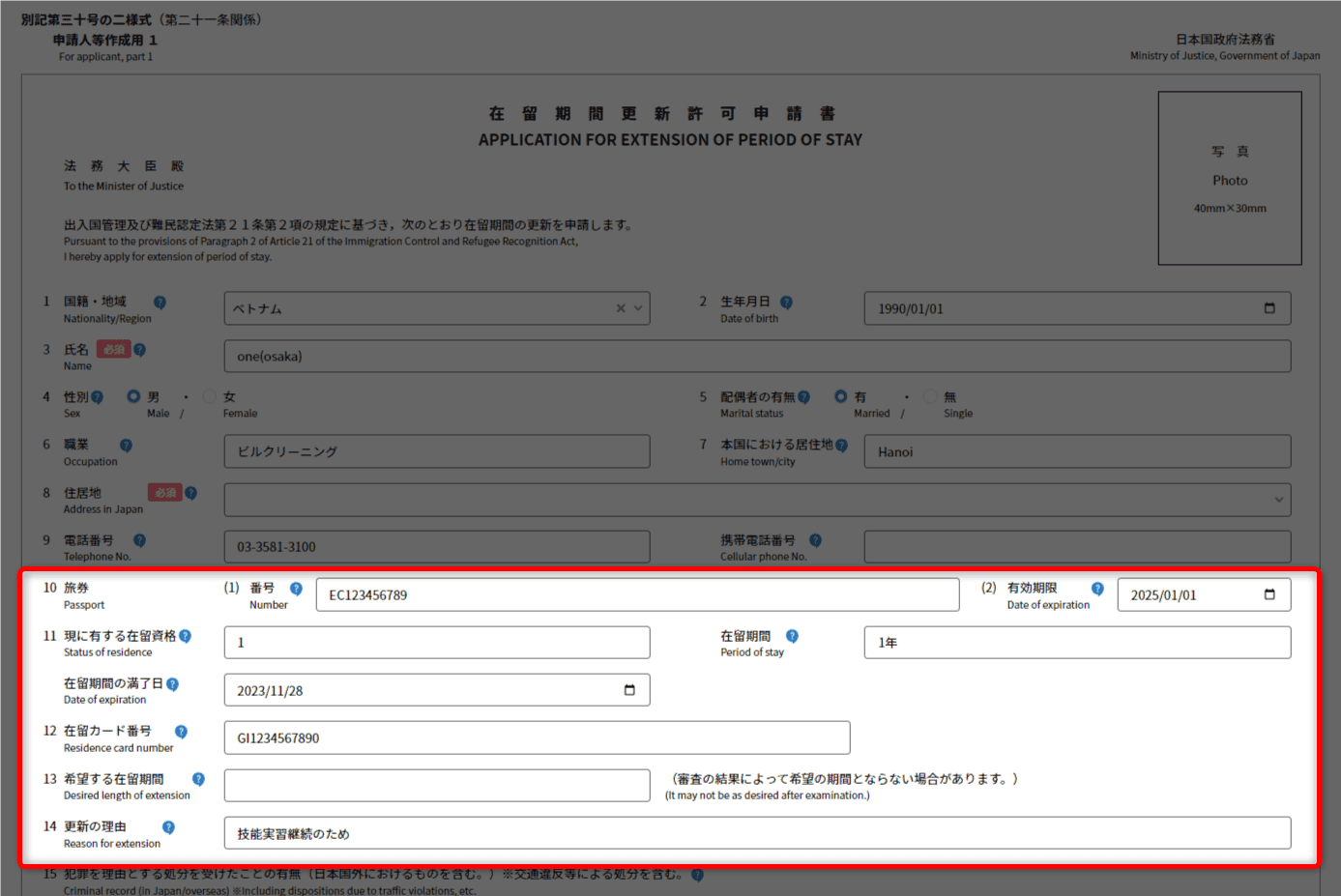Click help icon next to Reason for extension
Screen dimensions: 1341x896
[168, 827]
